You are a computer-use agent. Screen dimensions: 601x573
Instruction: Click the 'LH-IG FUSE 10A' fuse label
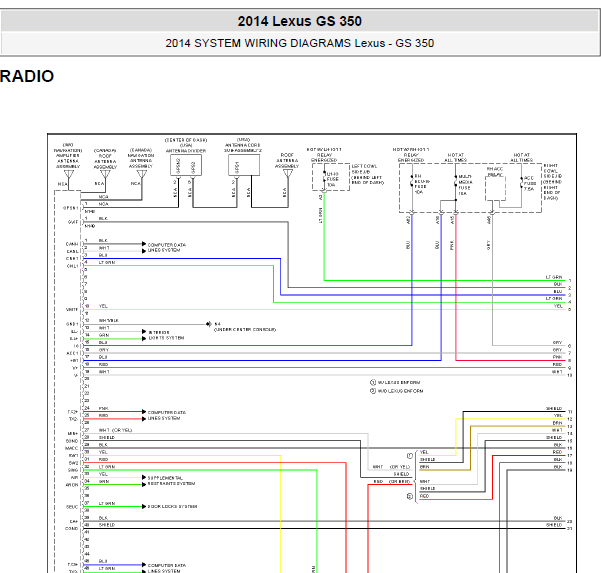tap(332, 179)
